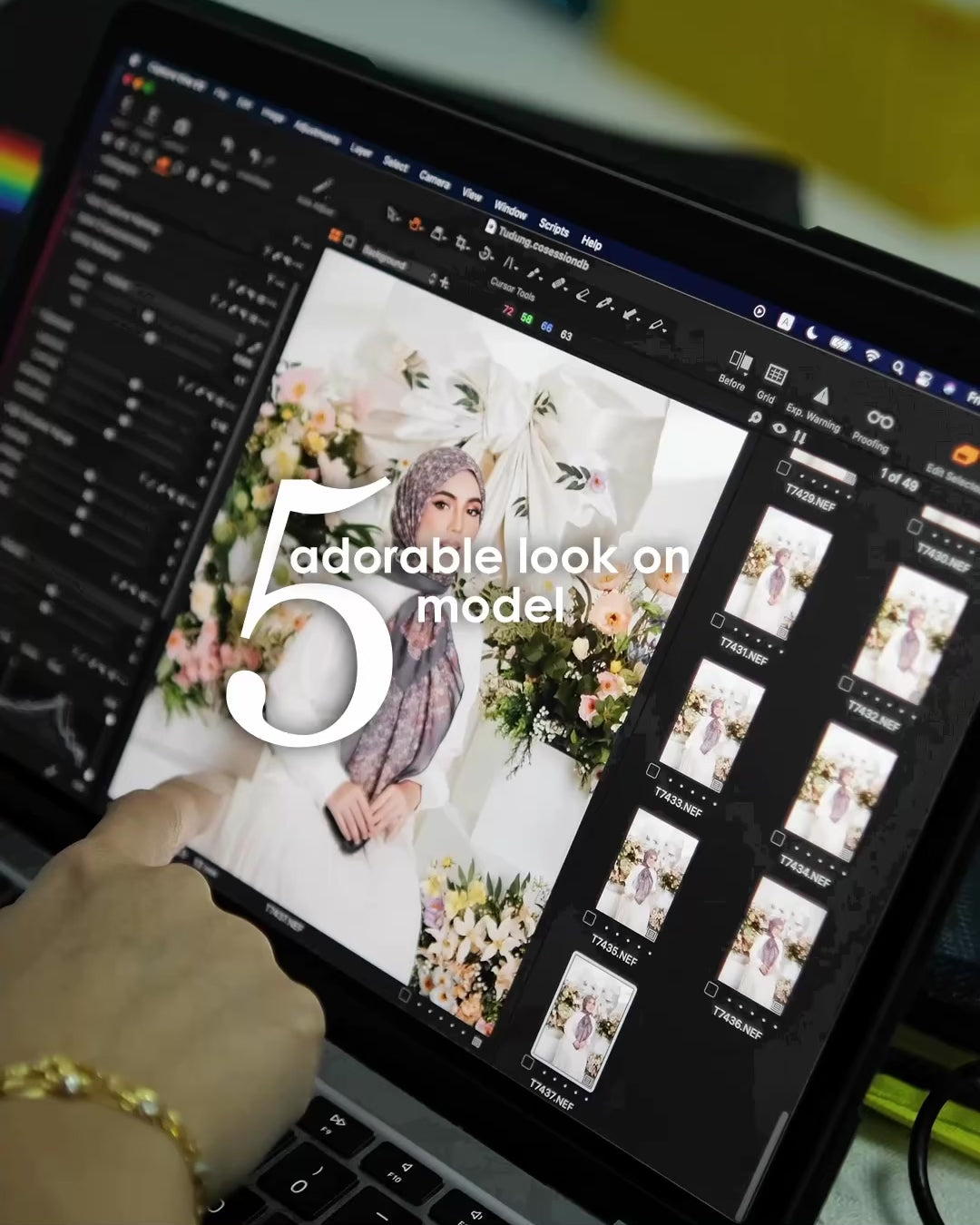This screenshot has height=1225, width=980.
Task: Click the redo arrow in toolbar
Action: (x=258, y=157)
